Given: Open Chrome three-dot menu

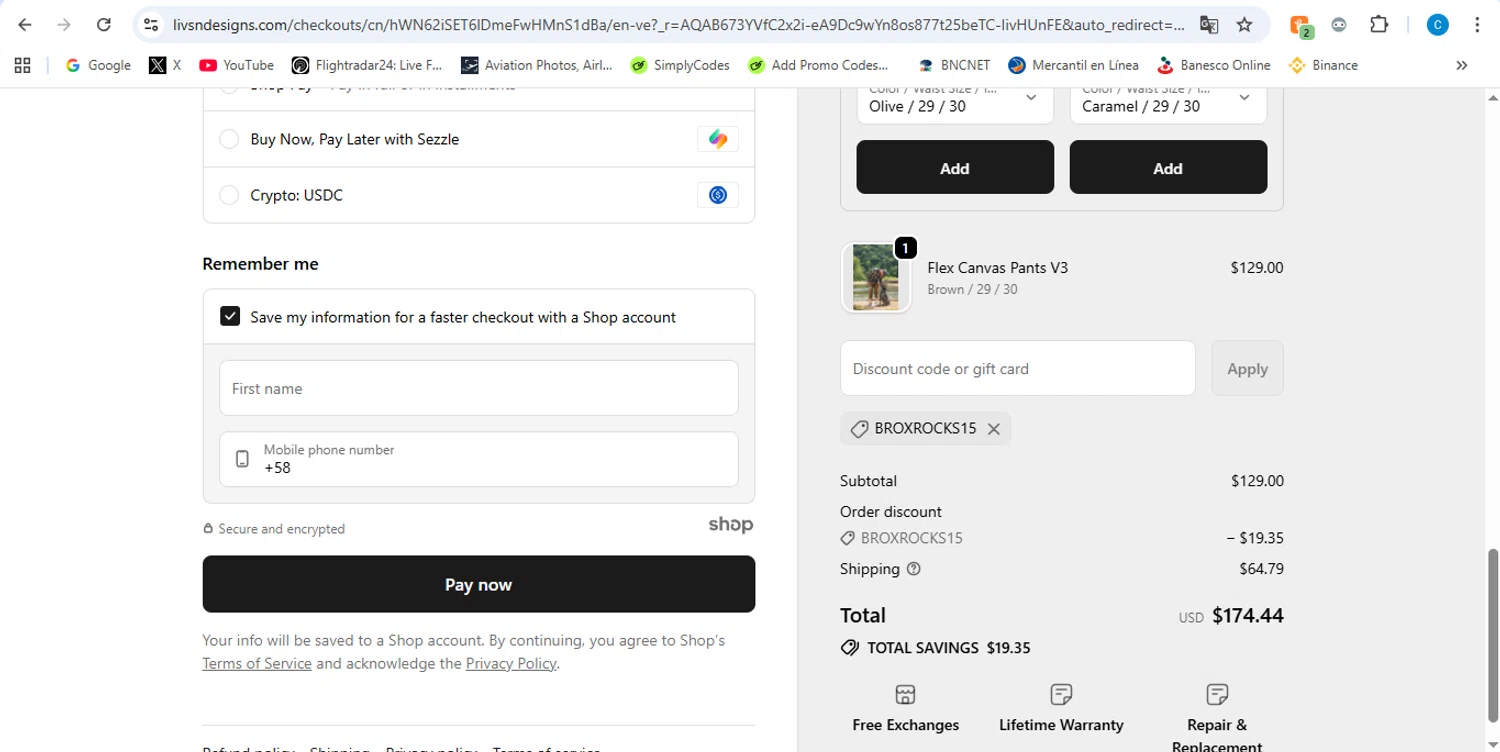Looking at the screenshot, I should 1477,25.
